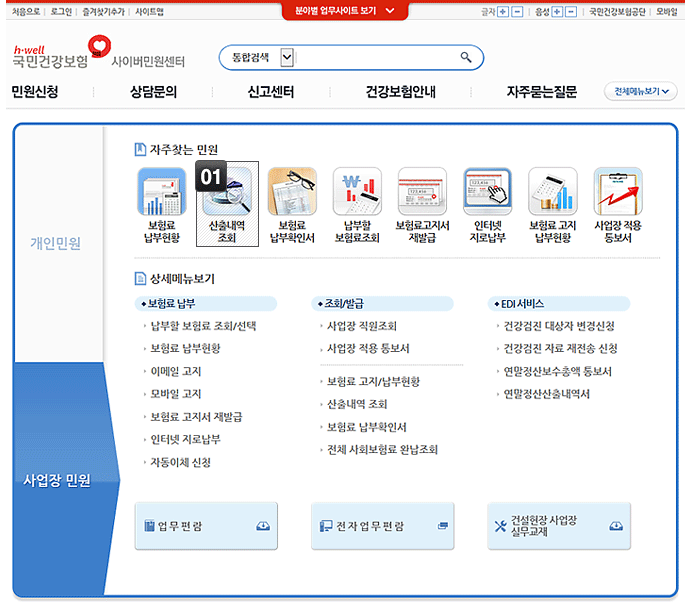Click the icon on 전자업무편람 button
The width and height of the screenshot is (690, 608).
point(443,526)
